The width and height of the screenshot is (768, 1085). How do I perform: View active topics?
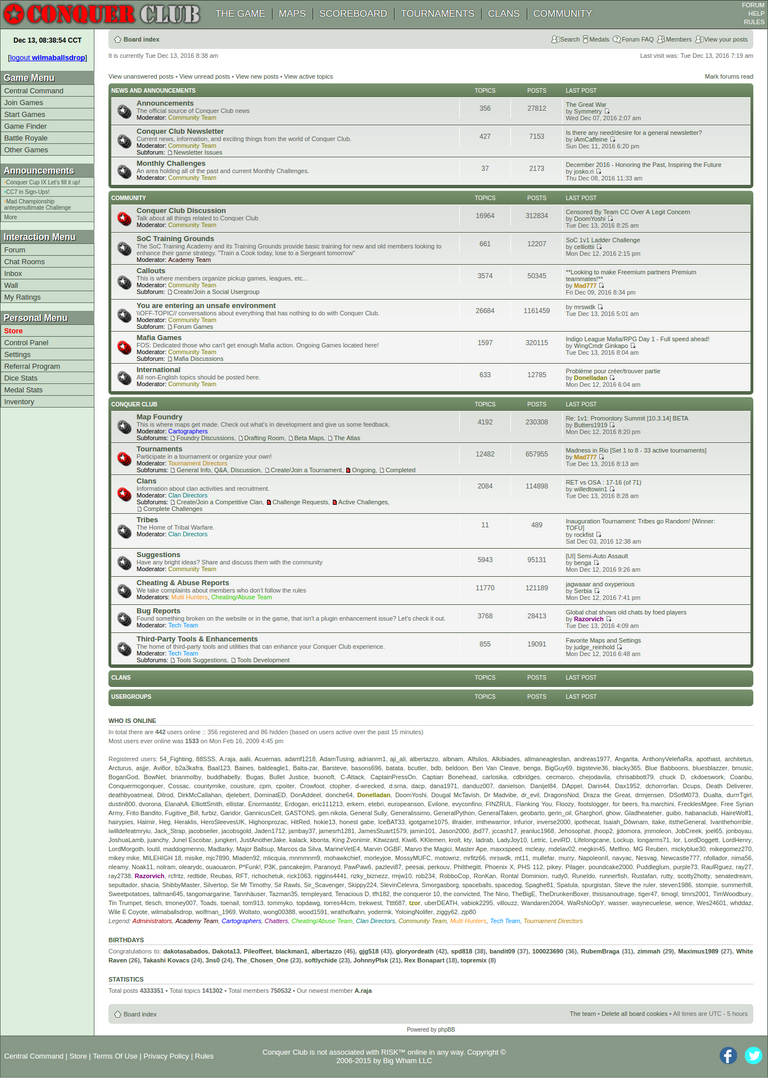pos(309,77)
